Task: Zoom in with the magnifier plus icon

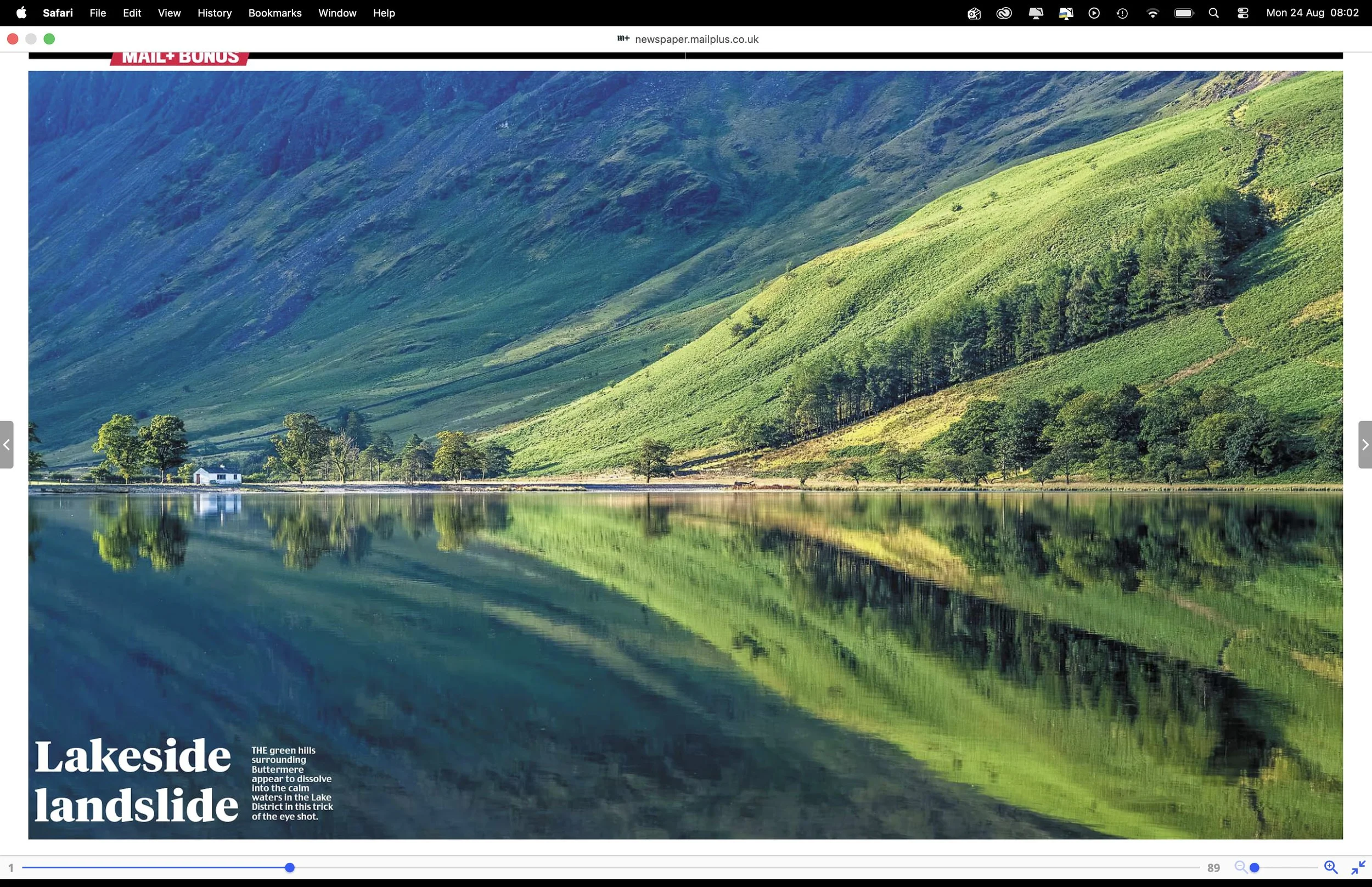Action: coord(1330,867)
